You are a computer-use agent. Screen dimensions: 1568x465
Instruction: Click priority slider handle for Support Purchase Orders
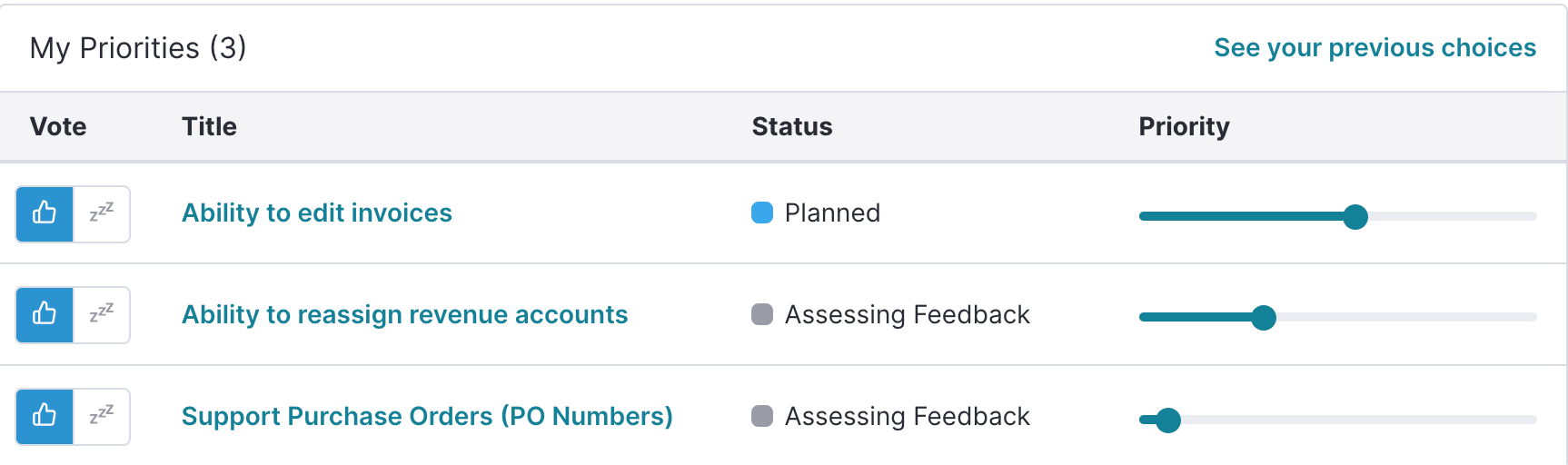pyautogui.click(x=1168, y=420)
